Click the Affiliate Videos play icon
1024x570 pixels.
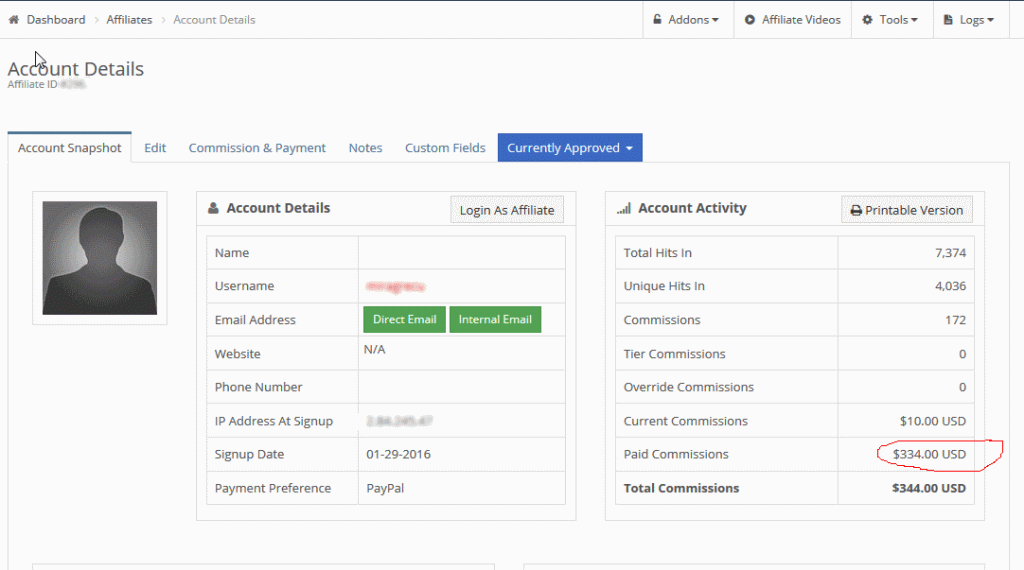coord(750,20)
